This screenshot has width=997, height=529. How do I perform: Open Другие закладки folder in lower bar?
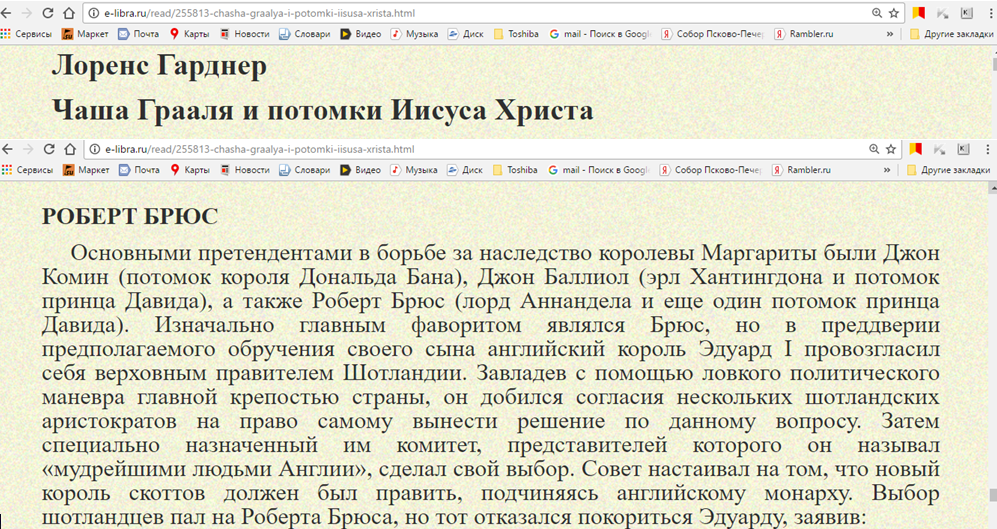(949, 170)
